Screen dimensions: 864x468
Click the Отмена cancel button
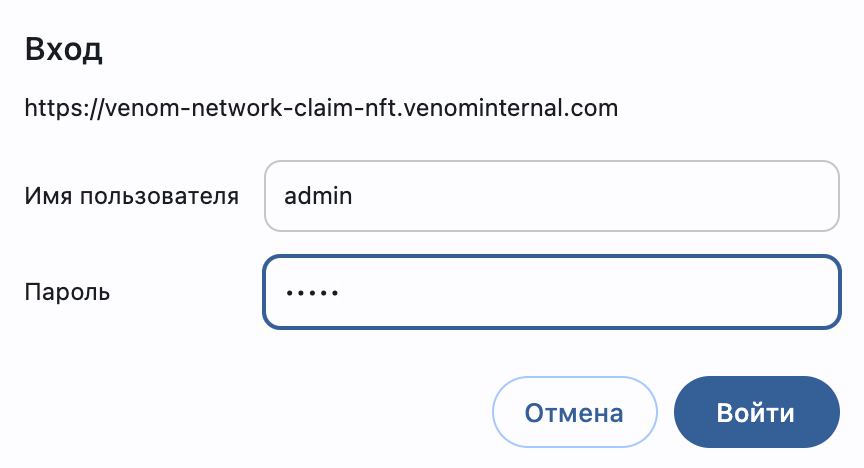pos(574,412)
